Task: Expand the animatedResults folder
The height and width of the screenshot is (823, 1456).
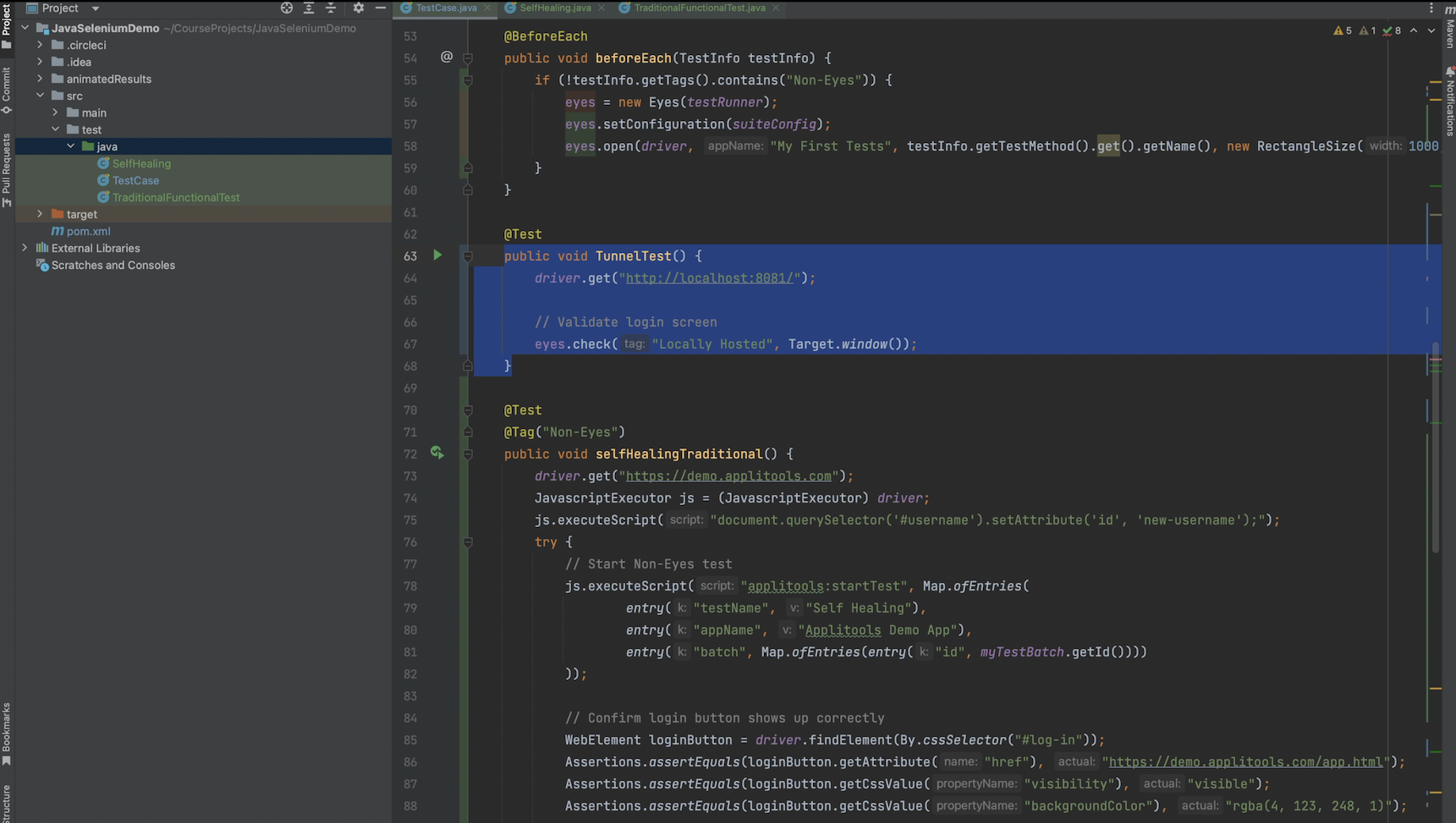Action: 40,79
